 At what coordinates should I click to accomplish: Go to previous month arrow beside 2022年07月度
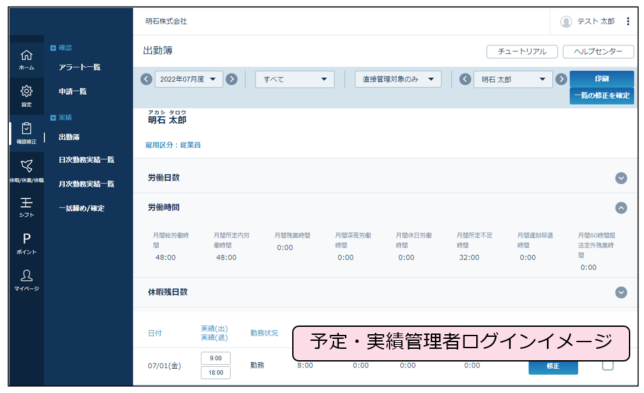coord(146,79)
